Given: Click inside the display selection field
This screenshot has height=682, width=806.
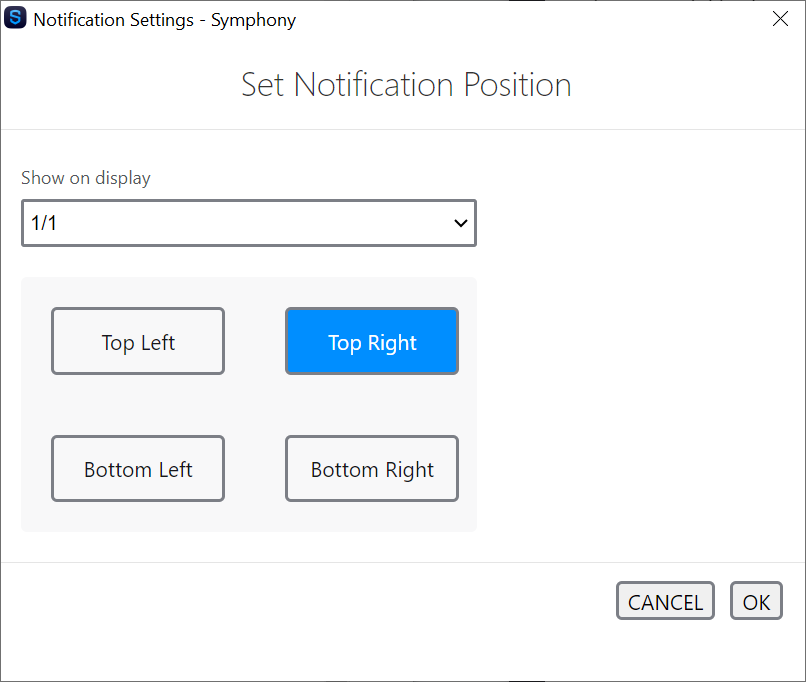Looking at the screenshot, I should (x=200, y=222).
